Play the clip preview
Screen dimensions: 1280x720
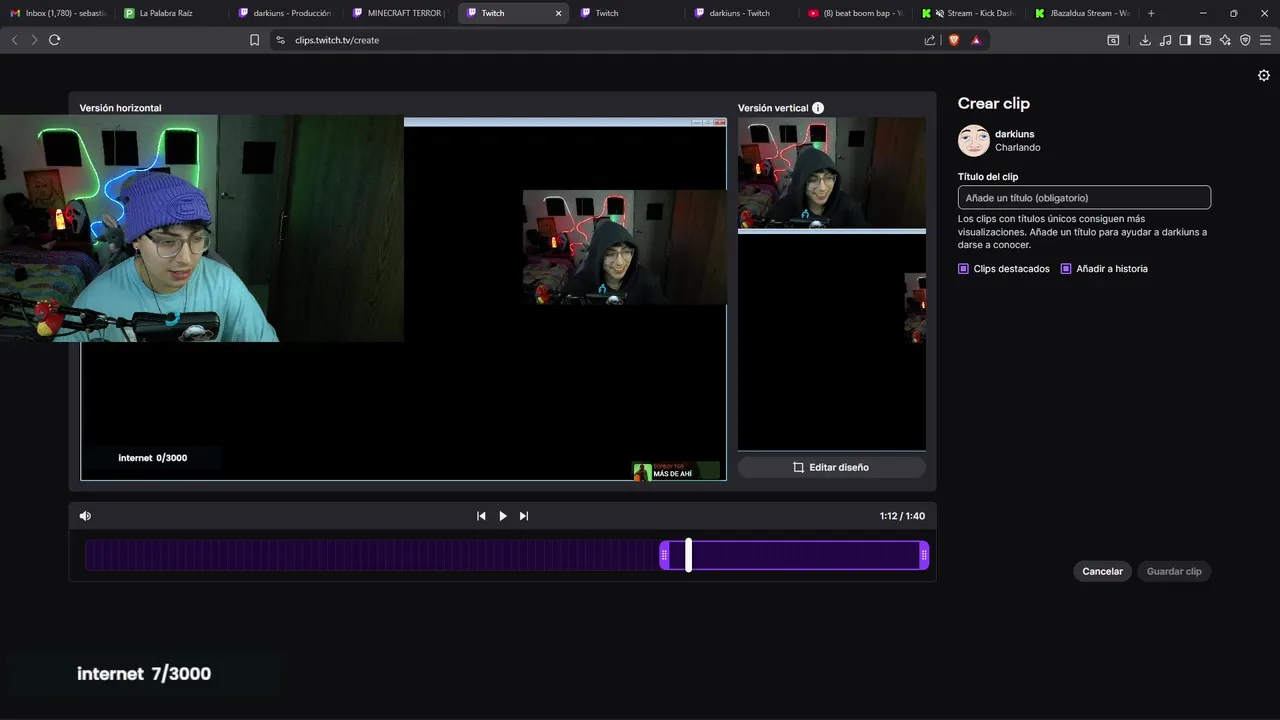click(x=503, y=516)
